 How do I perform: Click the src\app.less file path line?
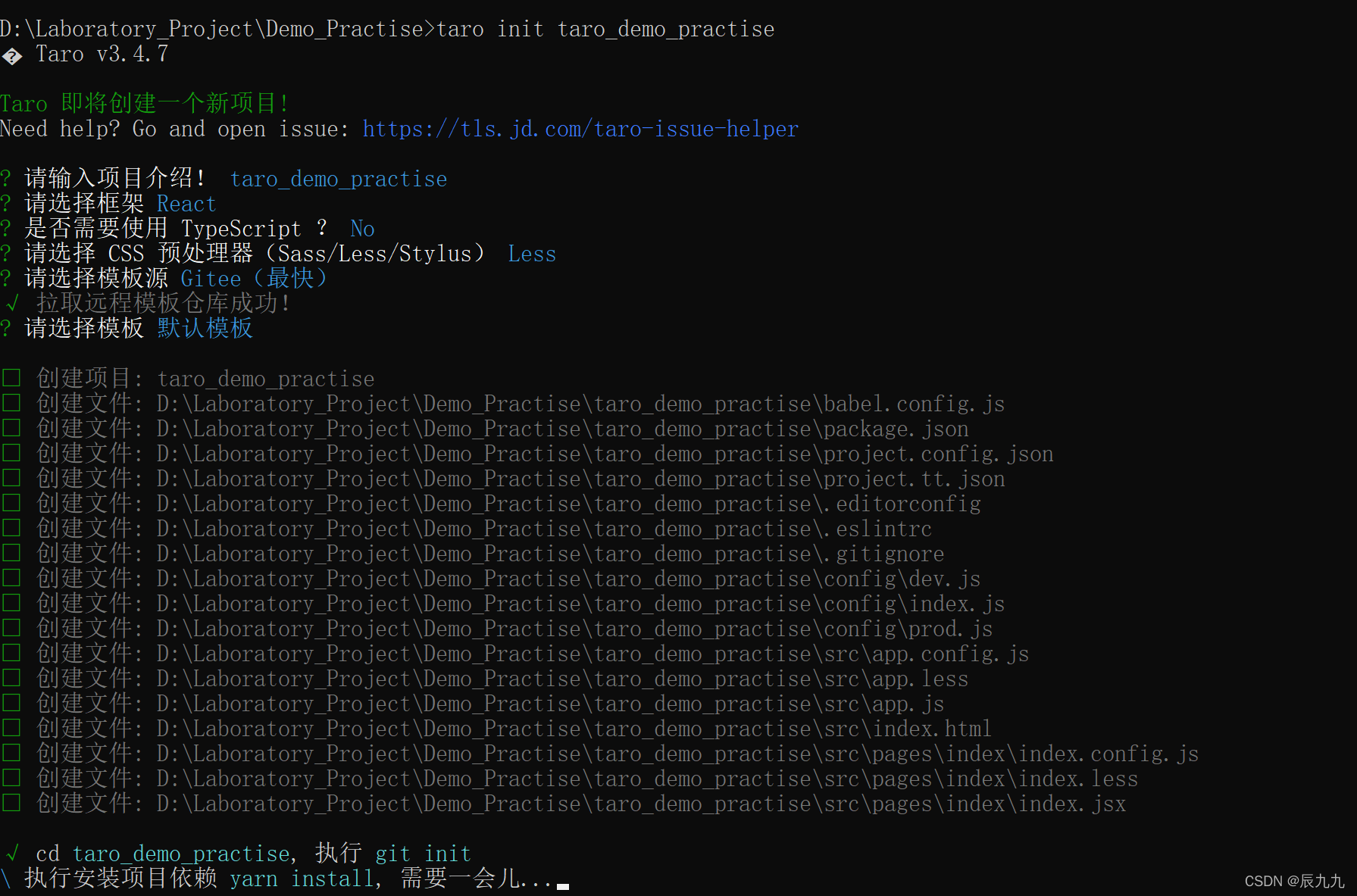(x=502, y=679)
